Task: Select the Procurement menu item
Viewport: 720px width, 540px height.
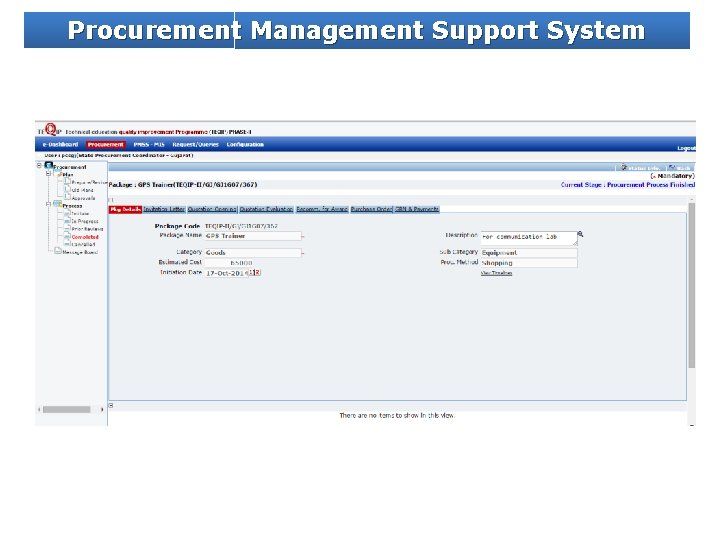Action: click(x=106, y=145)
